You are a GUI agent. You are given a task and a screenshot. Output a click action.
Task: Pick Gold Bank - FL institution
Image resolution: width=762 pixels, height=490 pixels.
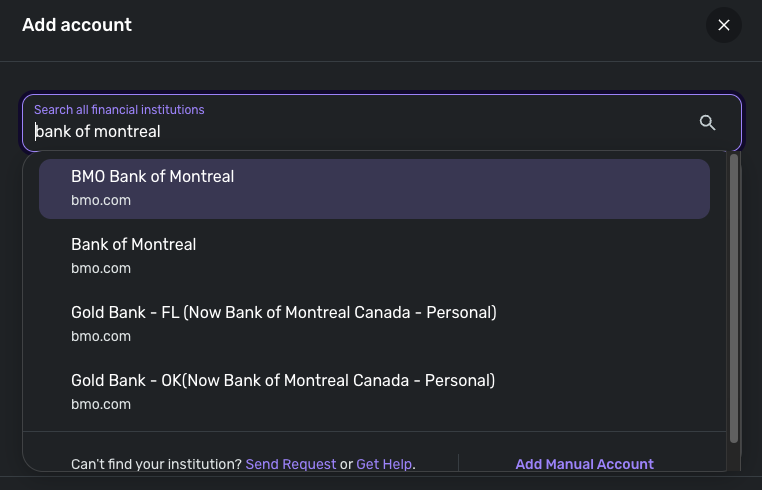click(283, 312)
